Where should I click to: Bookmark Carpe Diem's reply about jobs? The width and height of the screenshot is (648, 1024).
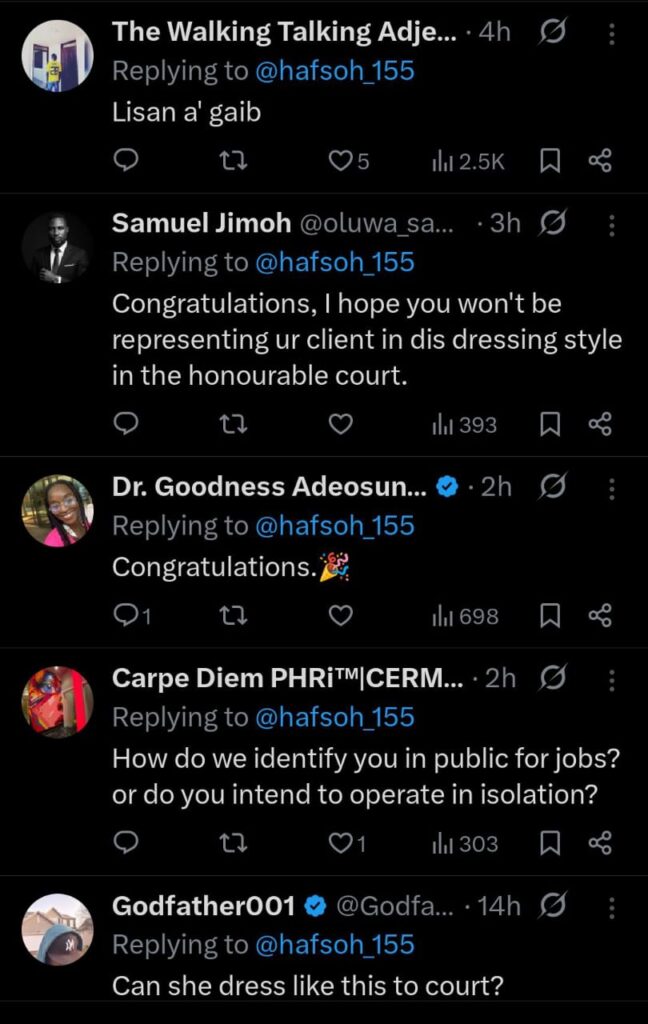pos(550,844)
